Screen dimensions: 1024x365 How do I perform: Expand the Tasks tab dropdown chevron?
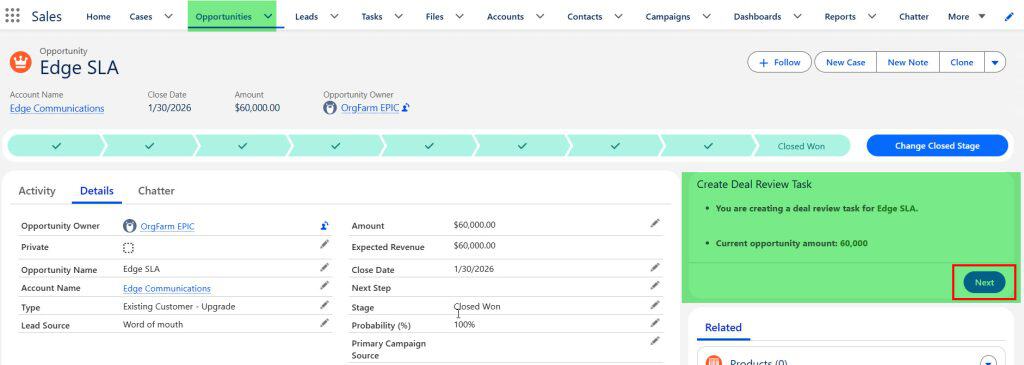399,16
